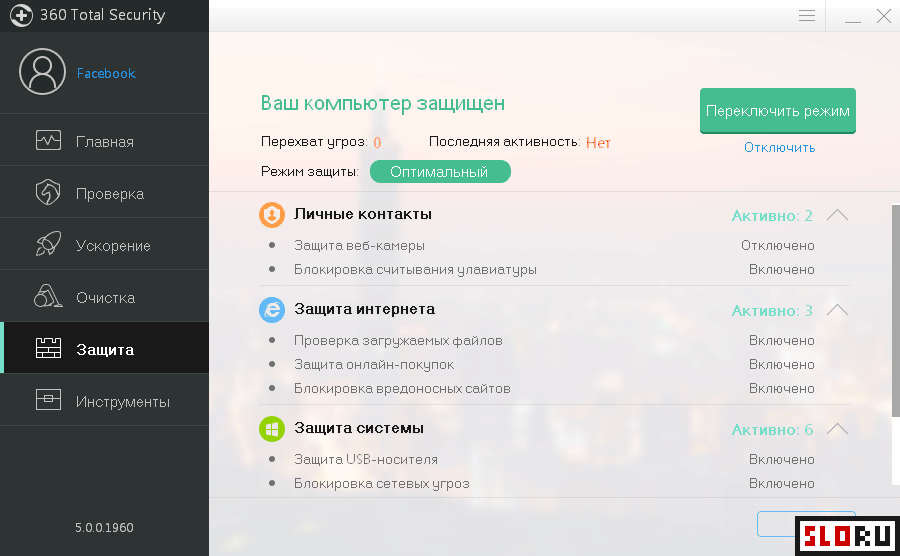Click the Активно: 6 label
This screenshot has width=900, height=556.
772,430
